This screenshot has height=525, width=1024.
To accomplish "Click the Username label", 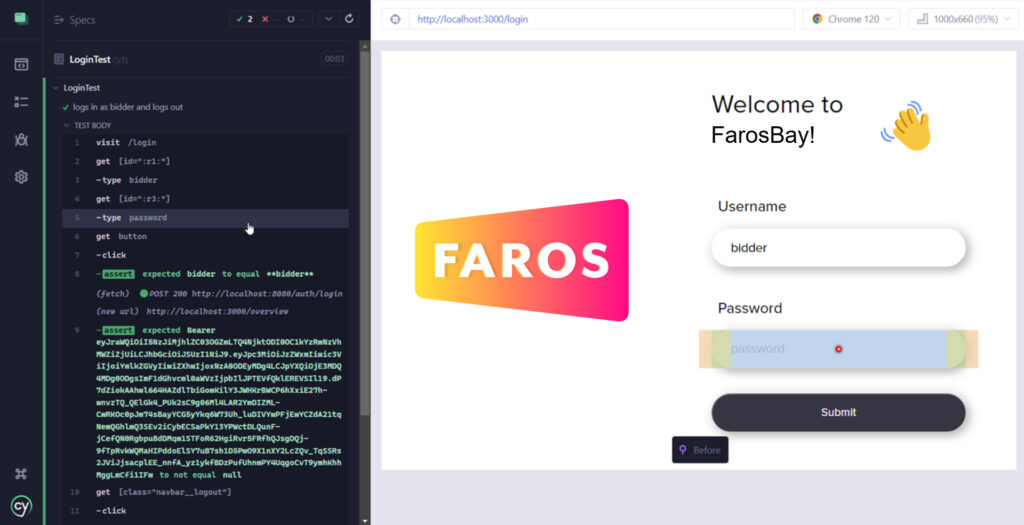I will tap(752, 206).
